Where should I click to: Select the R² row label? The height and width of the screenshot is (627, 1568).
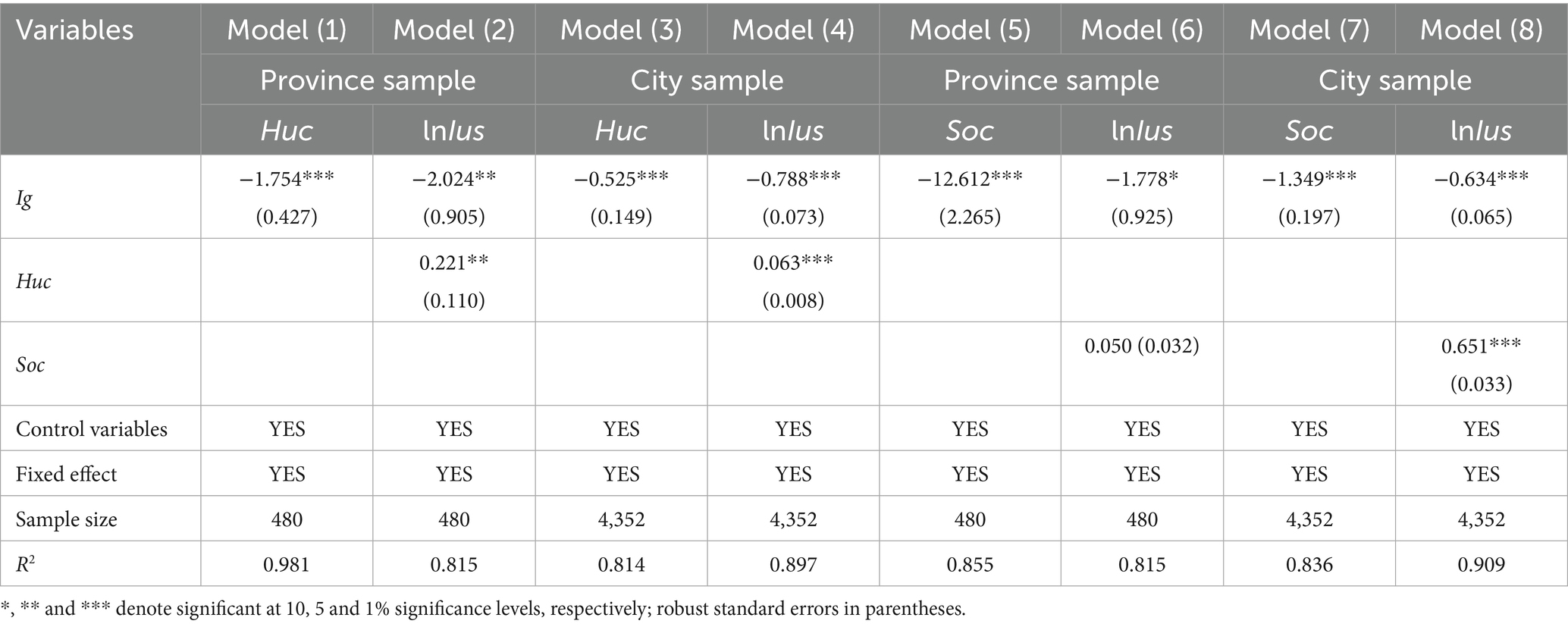point(27,564)
